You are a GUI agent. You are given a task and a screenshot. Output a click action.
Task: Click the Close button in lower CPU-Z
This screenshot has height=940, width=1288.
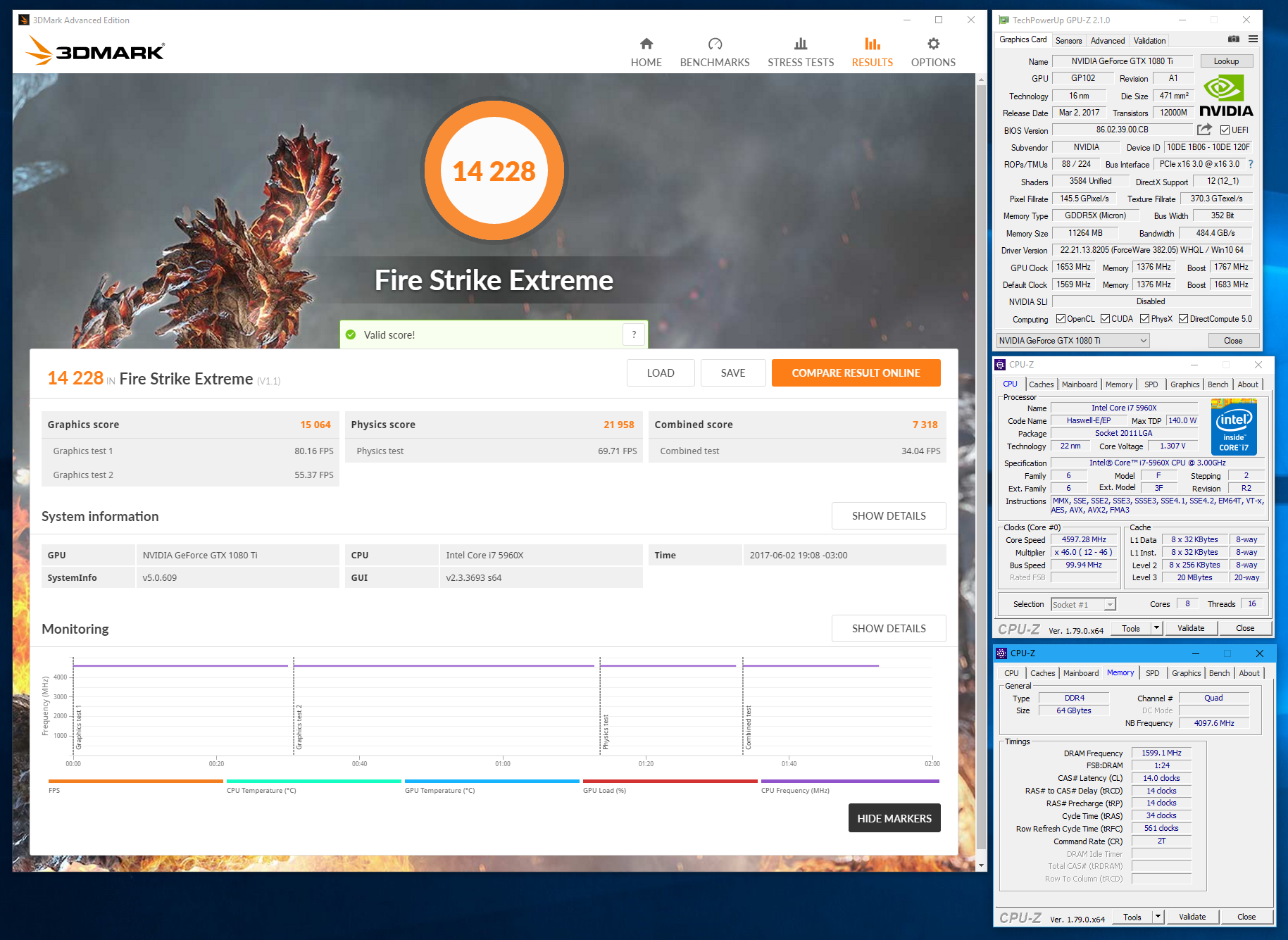[1246, 917]
